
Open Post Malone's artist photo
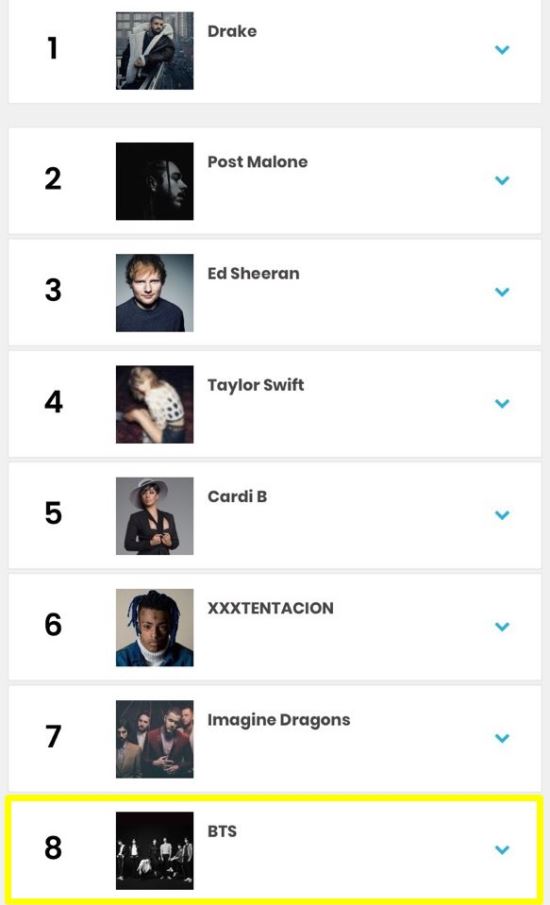(155, 181)
